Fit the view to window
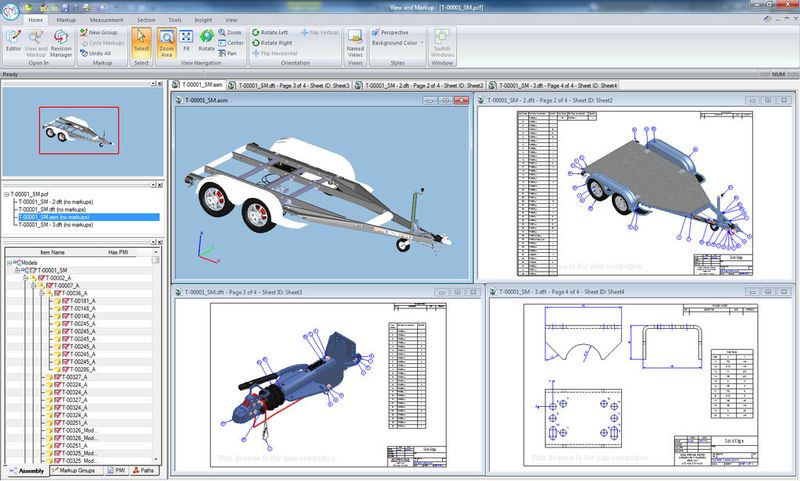This screenshot has height=481, width=800. [186, 41]
